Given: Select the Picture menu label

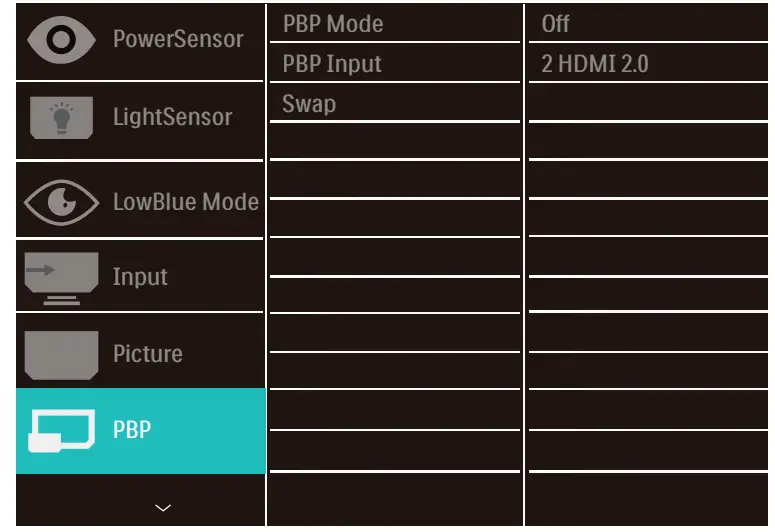Looking at the screenshot, I should pos(147,354).
